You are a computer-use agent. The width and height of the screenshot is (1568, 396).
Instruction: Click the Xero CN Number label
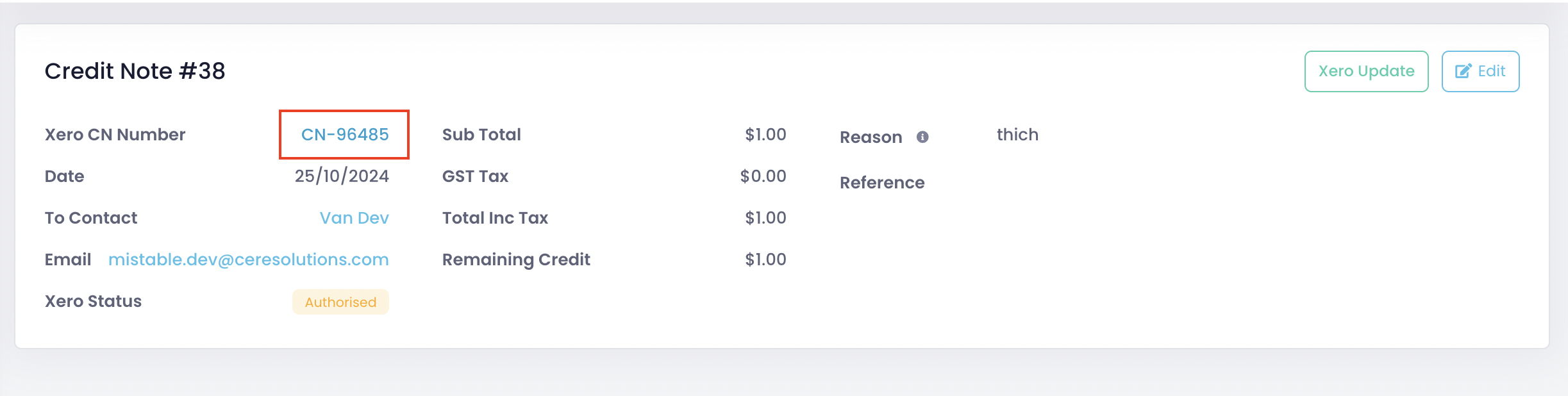[x=115, y=135]
